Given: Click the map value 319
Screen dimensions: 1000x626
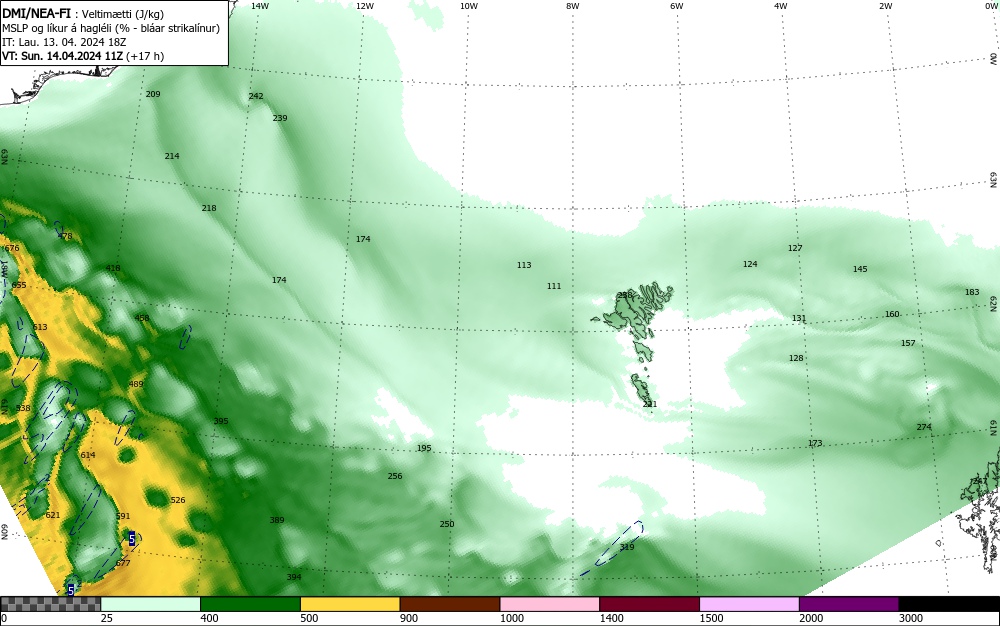Looking at the screenshot, I should coord(627,547).
